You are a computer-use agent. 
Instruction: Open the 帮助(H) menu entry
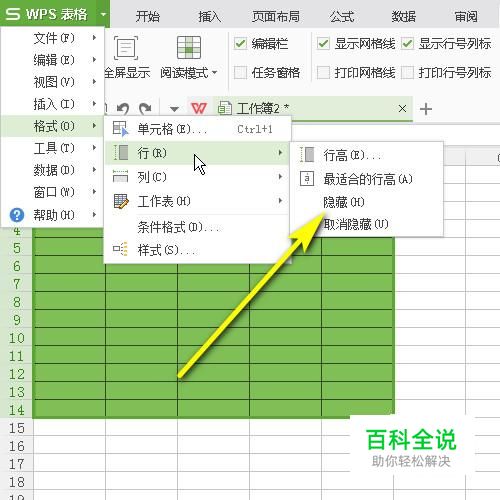(53, 215)
